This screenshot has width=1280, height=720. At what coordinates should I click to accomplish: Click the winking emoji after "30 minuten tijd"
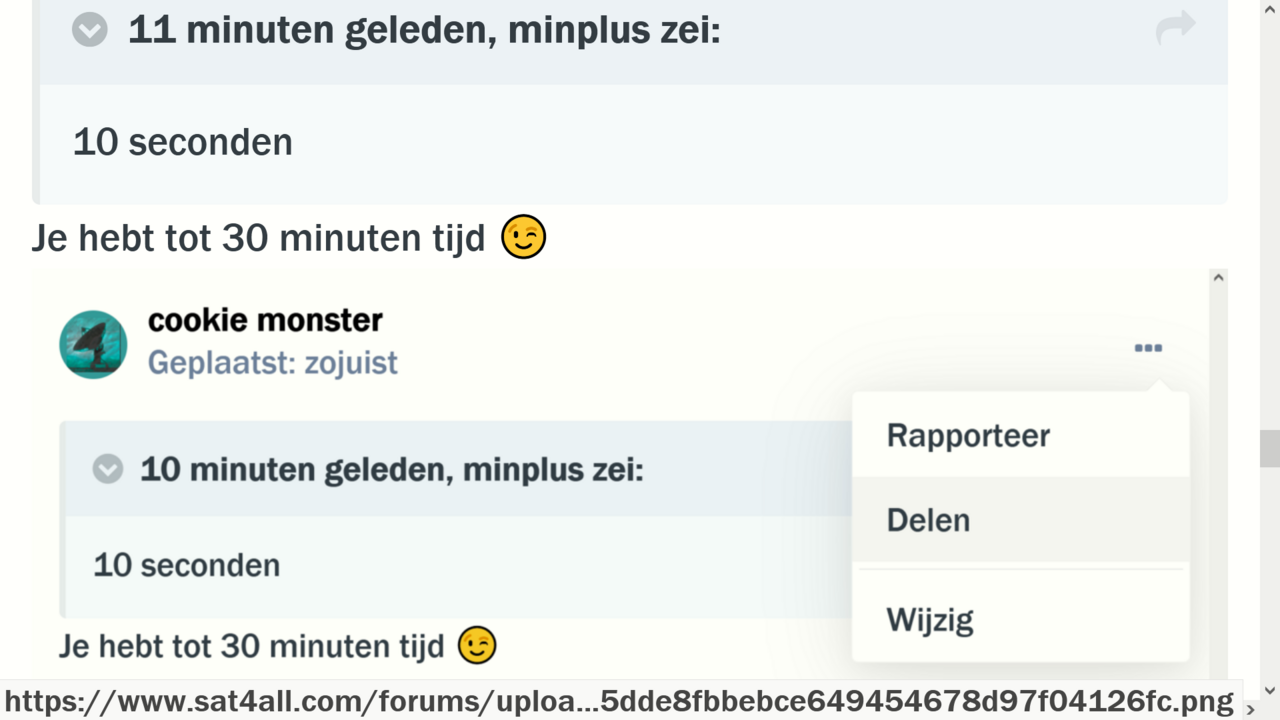coord(522,237)
